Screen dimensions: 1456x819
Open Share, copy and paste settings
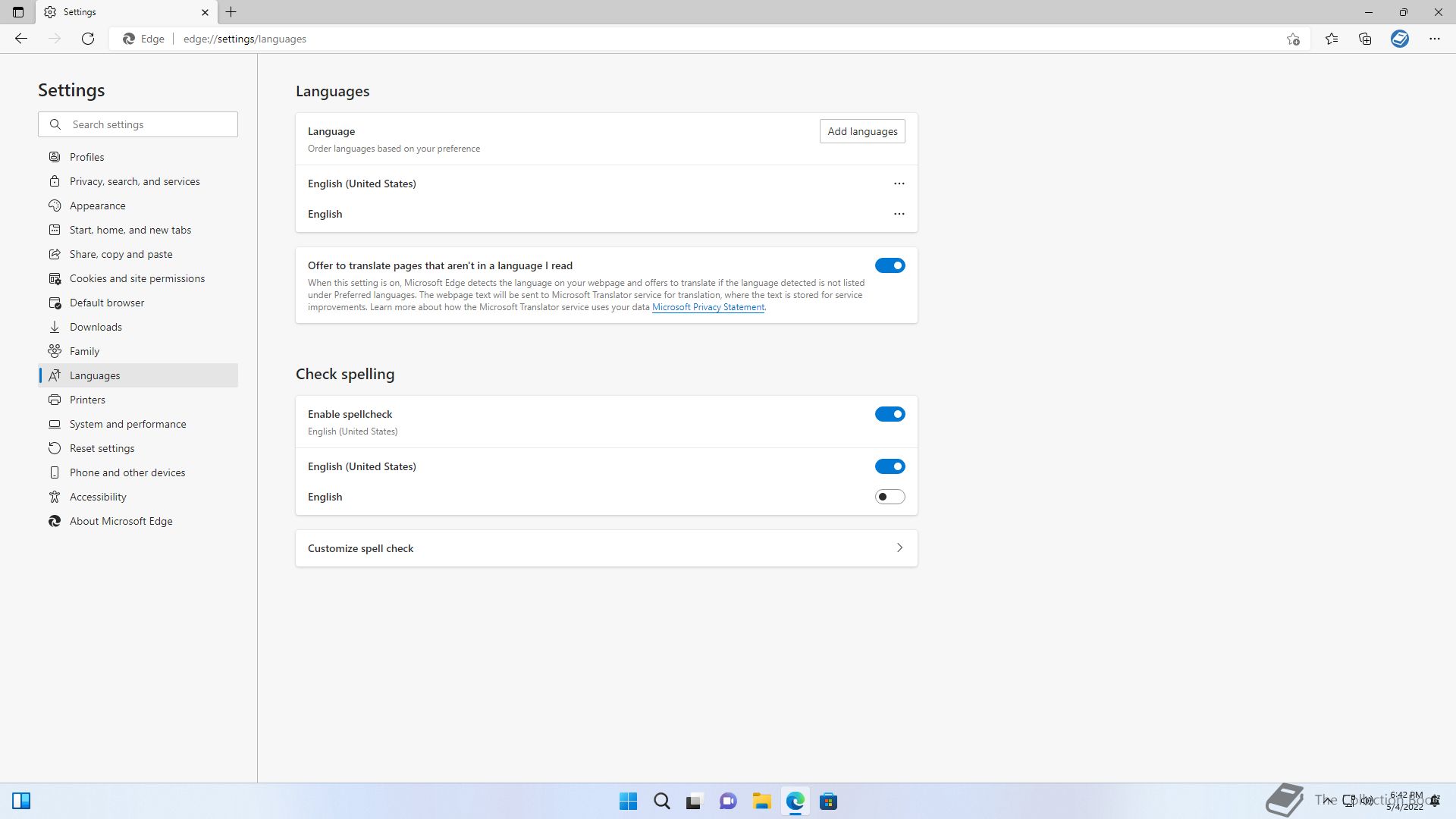coord(138,254)
